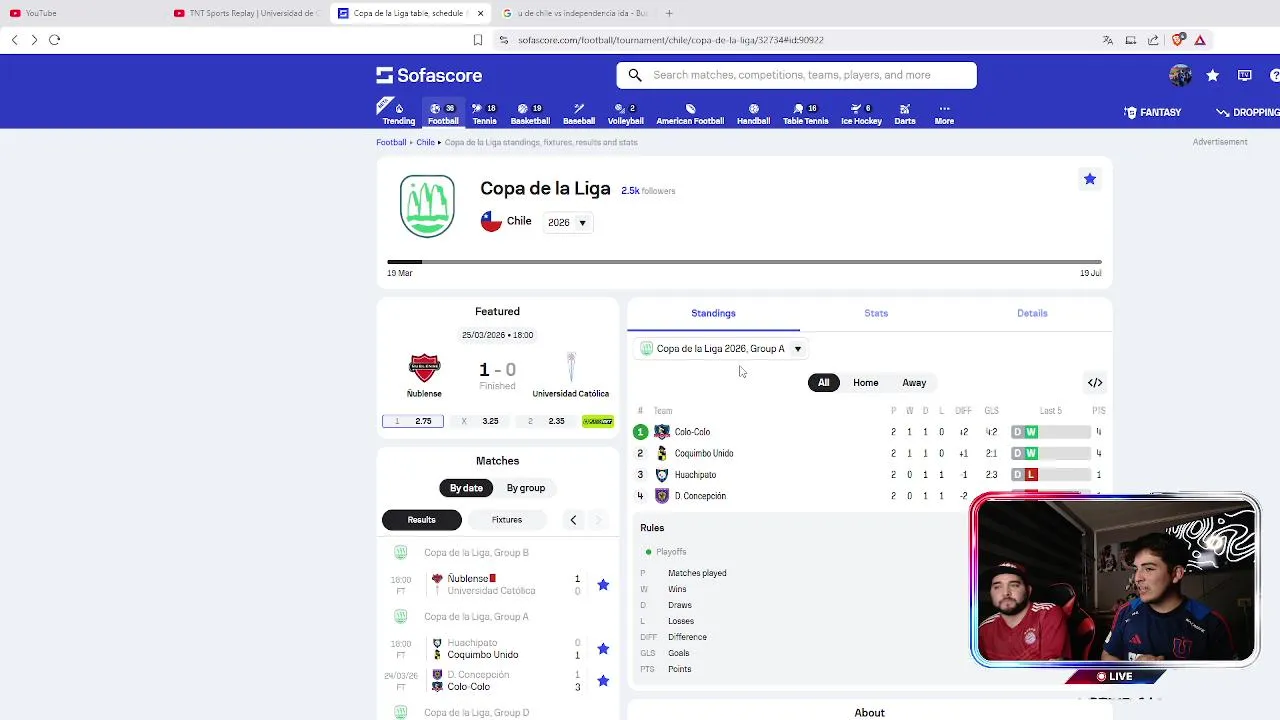Open the Trending sports section

coord(398,114)
